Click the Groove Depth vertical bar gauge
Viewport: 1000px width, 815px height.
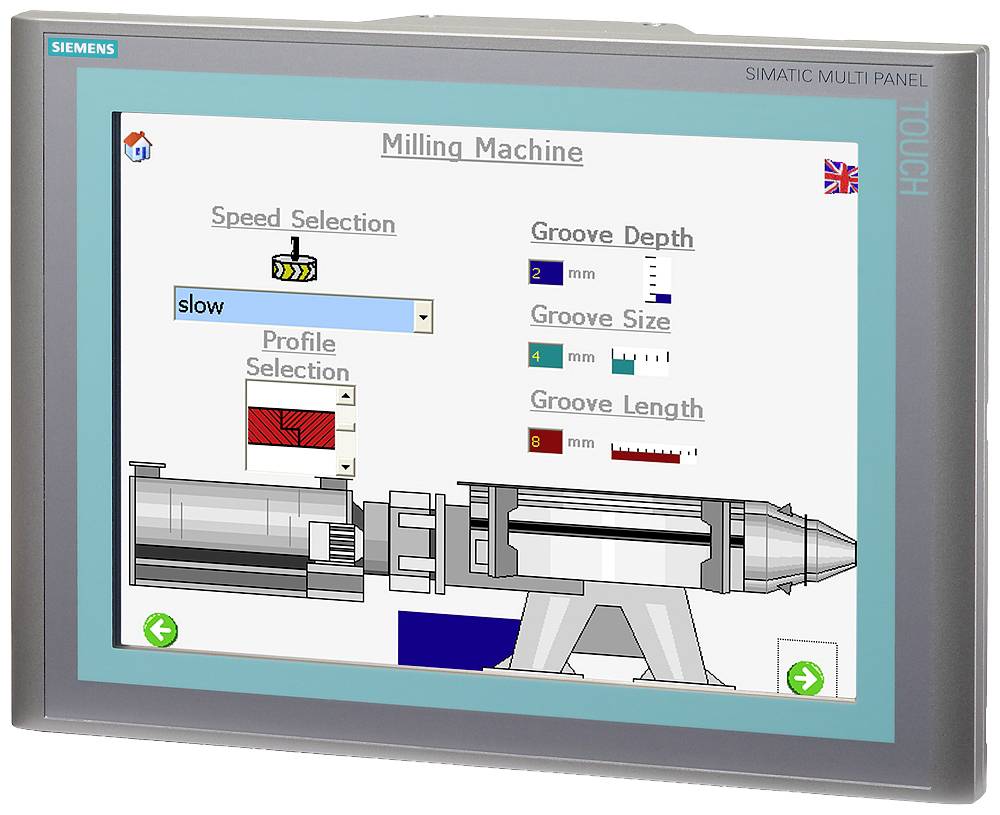coord(658,280)
